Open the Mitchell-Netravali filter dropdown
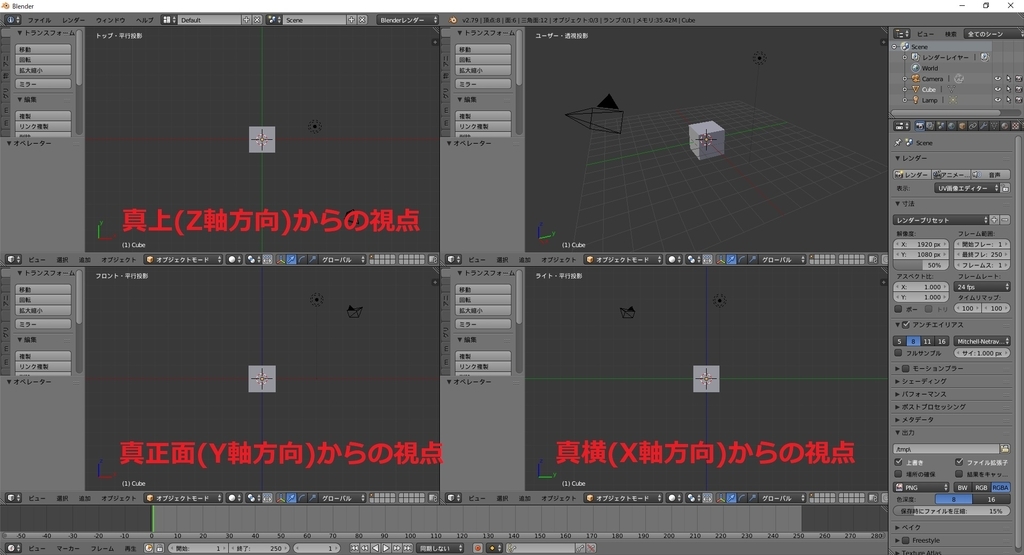The image size is (1024, 555). tap(982, 341)
